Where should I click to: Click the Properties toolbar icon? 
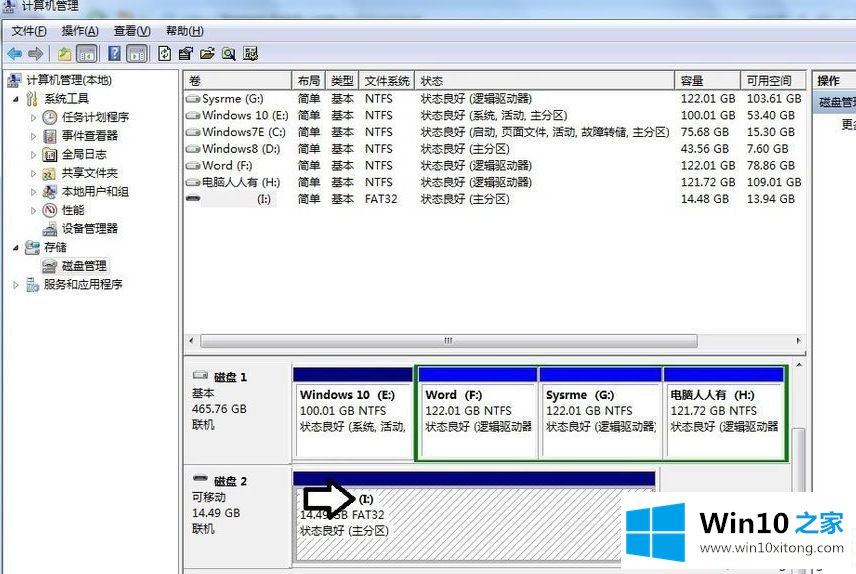186,54
